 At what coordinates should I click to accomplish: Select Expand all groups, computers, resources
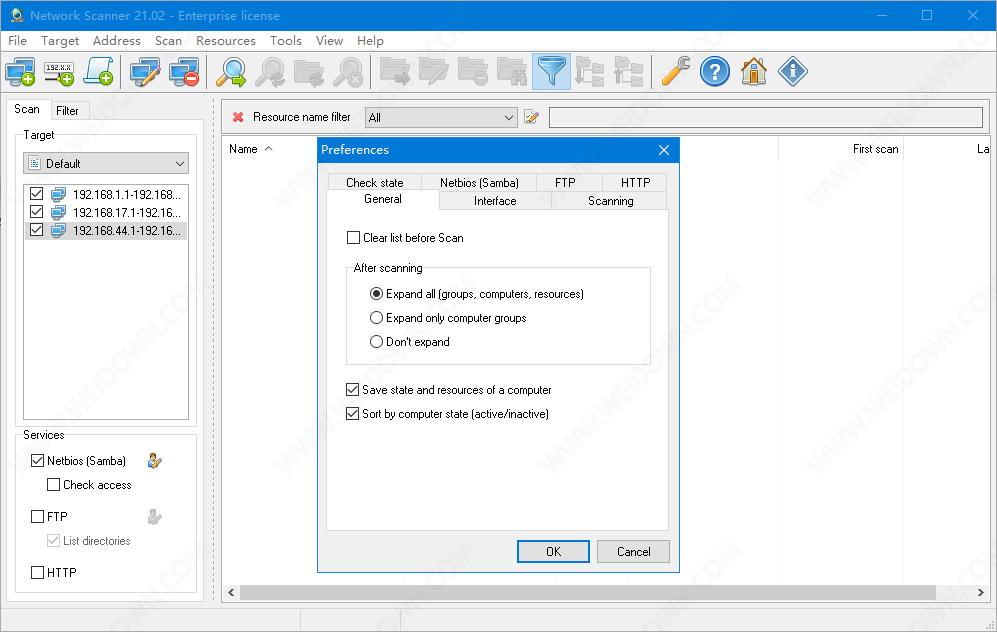tap(376, 294)
